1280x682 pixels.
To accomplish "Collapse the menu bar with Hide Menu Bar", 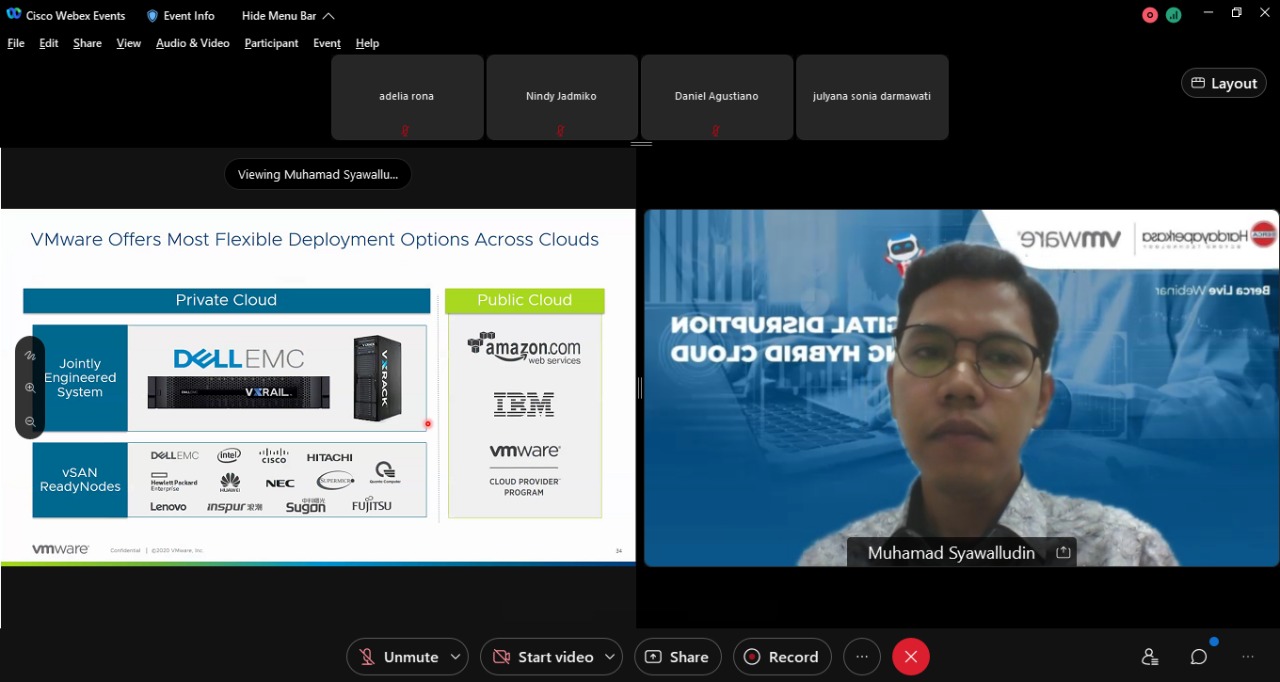I will (288, 16).
